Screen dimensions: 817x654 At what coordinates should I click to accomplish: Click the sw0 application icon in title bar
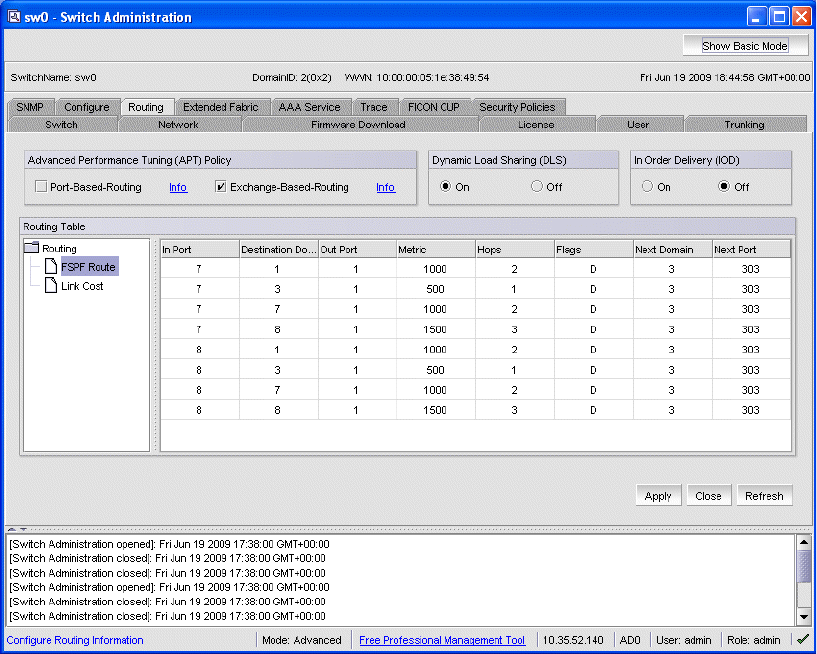tap(13, 16)
